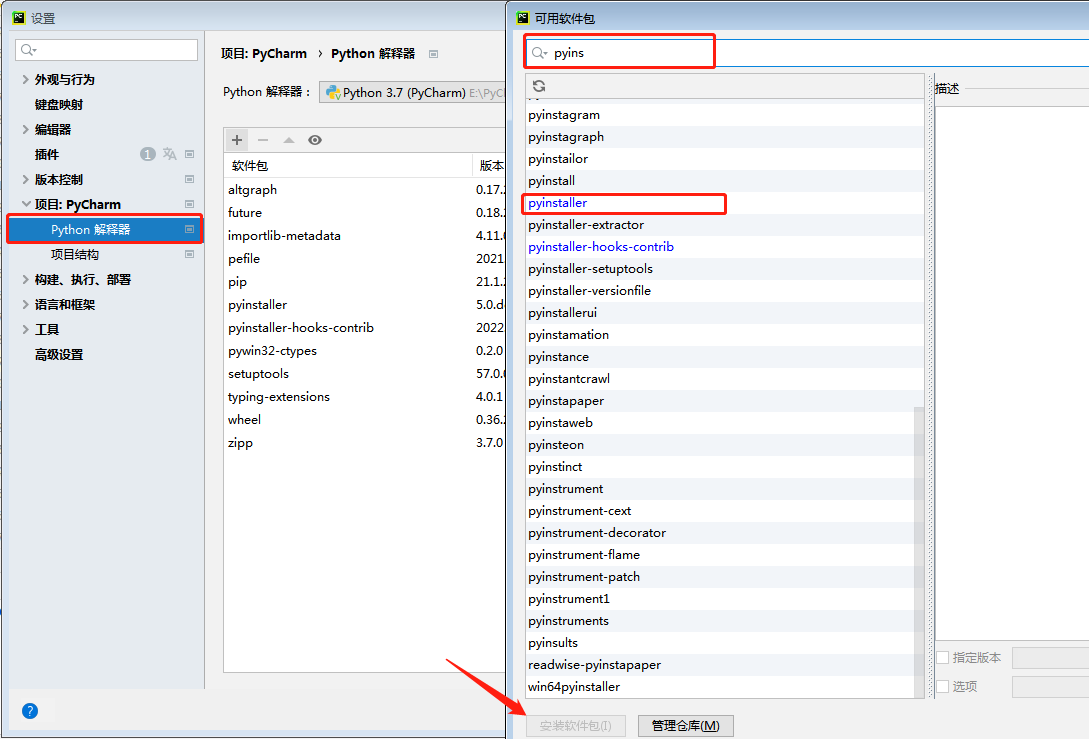Click the 安装软件包 button
Viewport: 1089px width, 739px height.
[x=576, y=726]
